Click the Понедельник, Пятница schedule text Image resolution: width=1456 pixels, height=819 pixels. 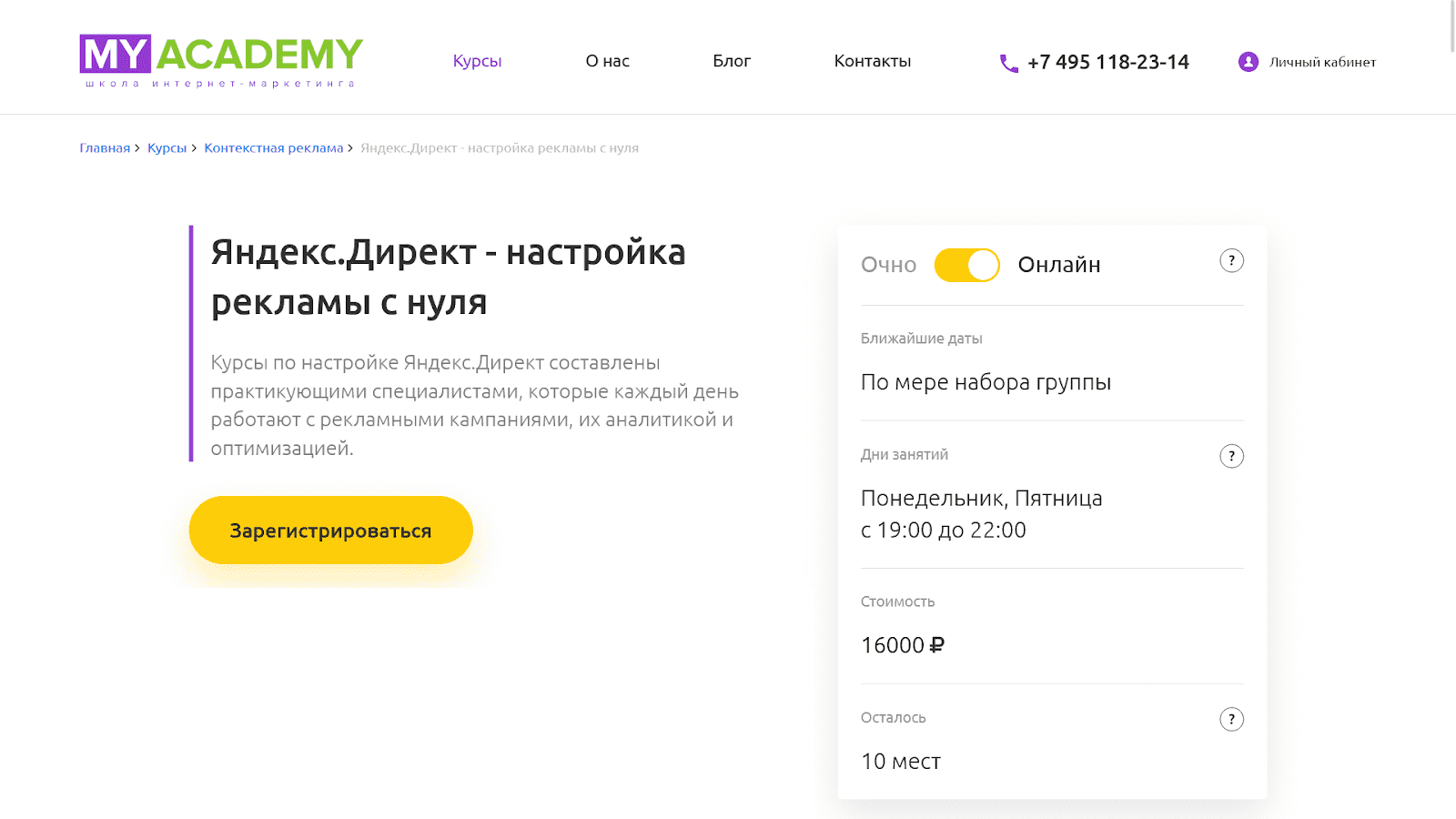[x=982, y=499]
